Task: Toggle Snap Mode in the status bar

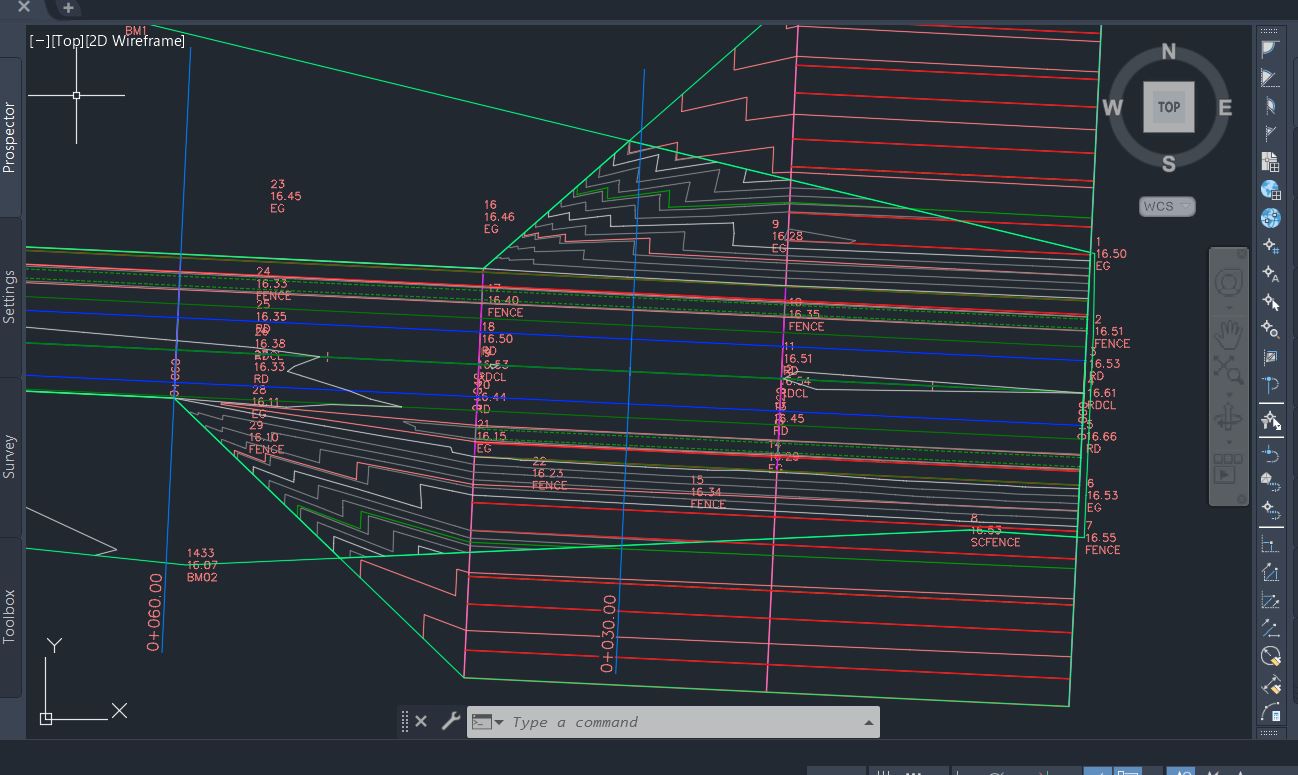Action: point(912,771)
